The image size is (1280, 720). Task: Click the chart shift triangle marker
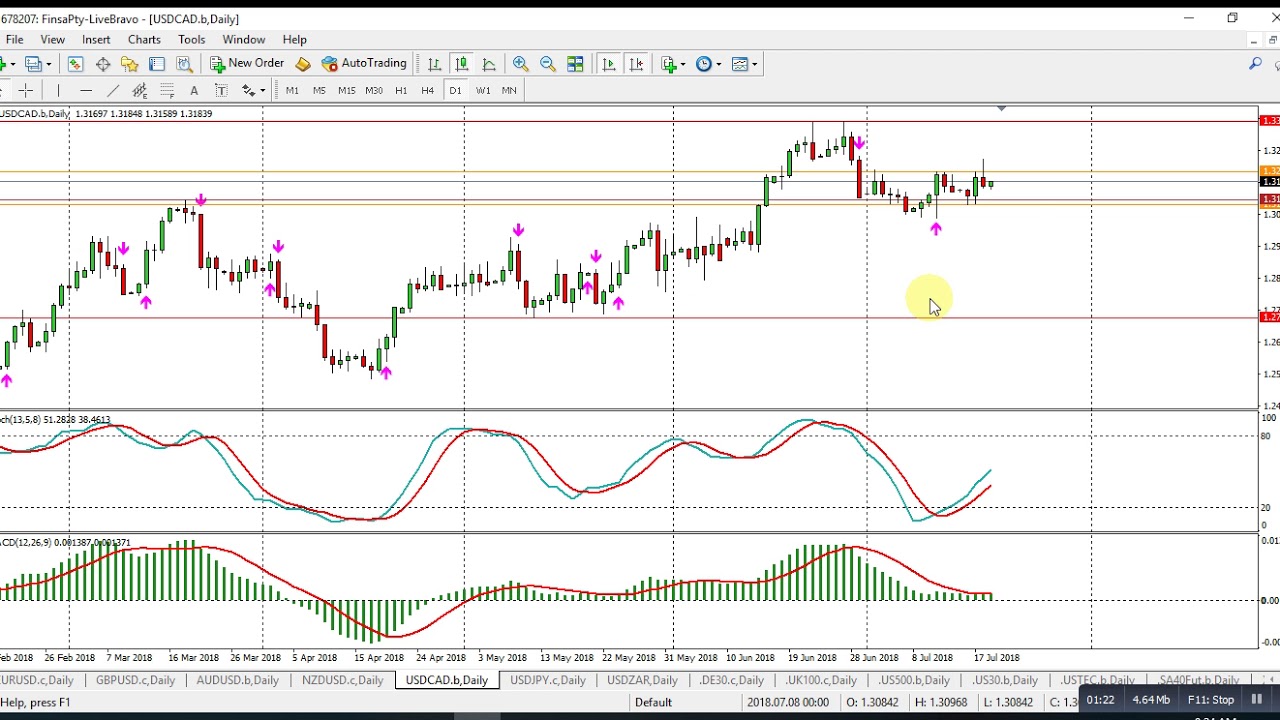(1000, 108)
